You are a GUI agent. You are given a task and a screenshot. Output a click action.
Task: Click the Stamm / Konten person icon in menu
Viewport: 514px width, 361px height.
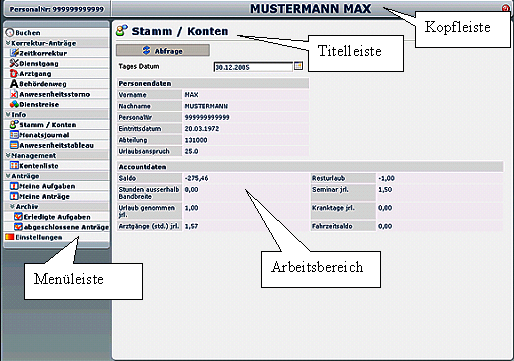point(14,124)
